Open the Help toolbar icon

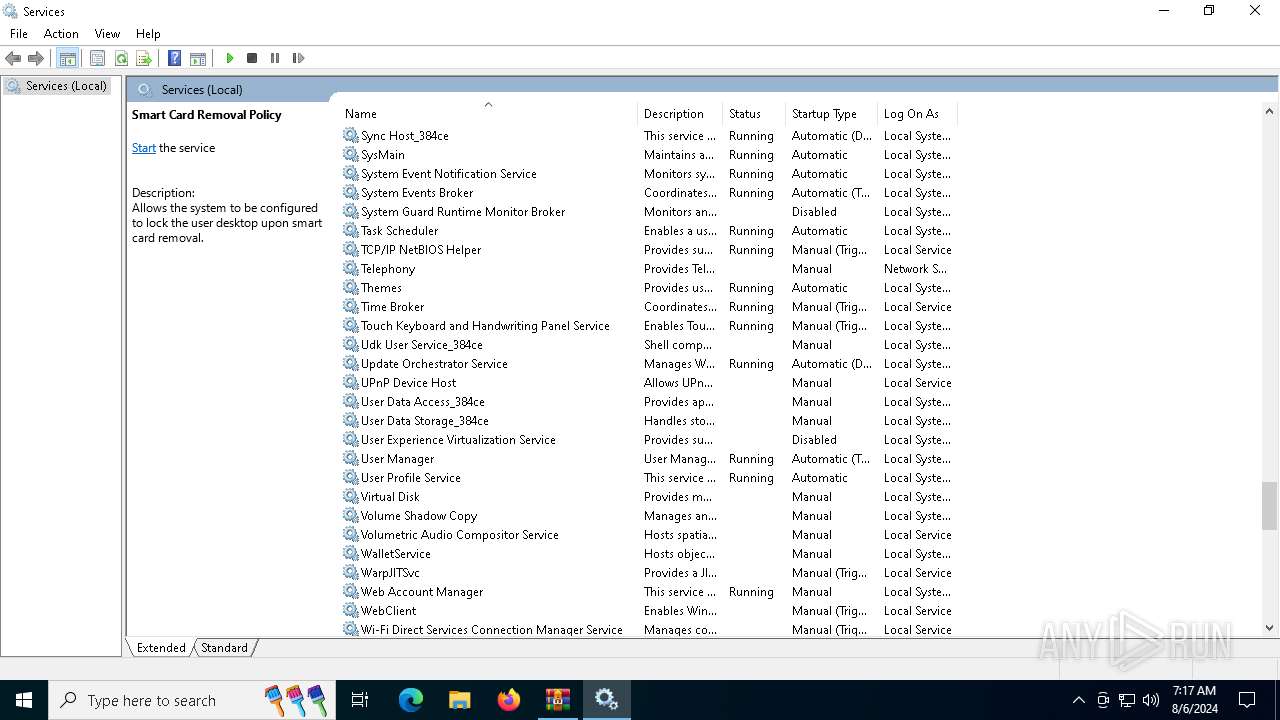pyautogui.click(x=175, y=58)
